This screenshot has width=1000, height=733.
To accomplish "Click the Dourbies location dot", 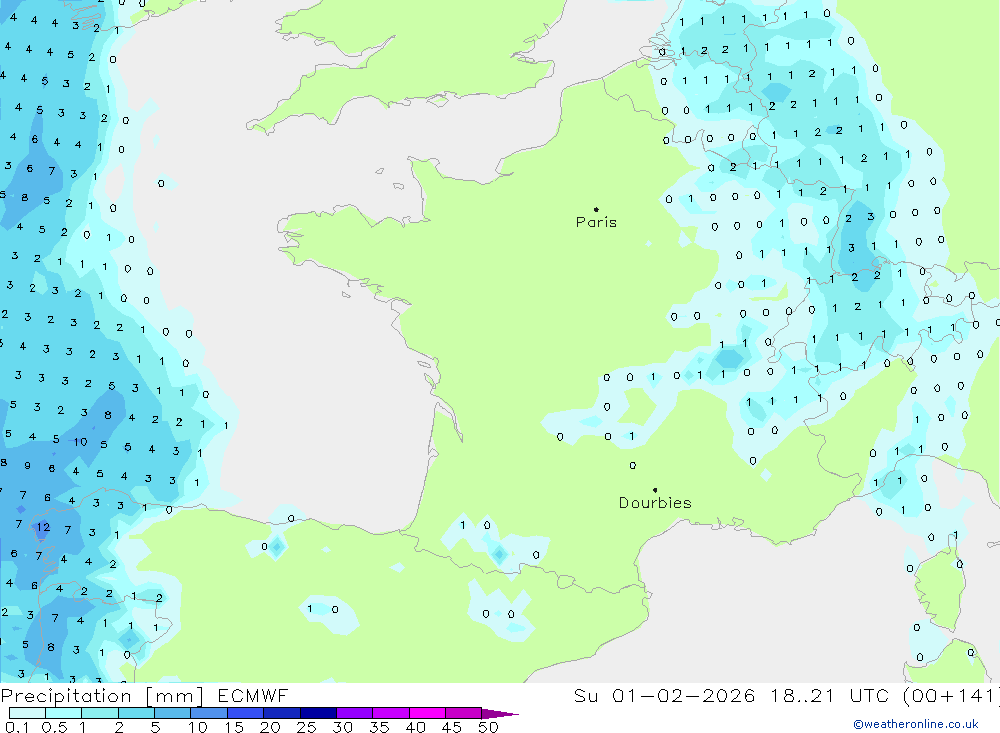I will tap(655, 490).
